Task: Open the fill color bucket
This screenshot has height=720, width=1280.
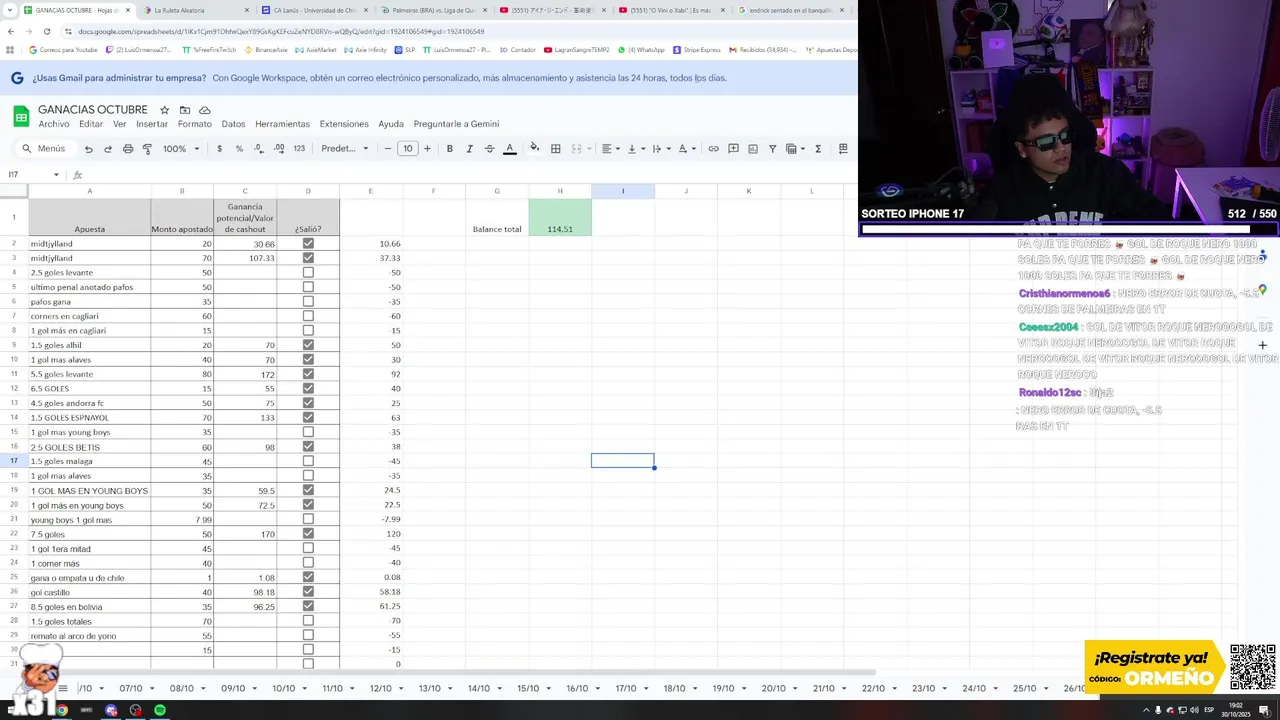Action: coord(535,149)
